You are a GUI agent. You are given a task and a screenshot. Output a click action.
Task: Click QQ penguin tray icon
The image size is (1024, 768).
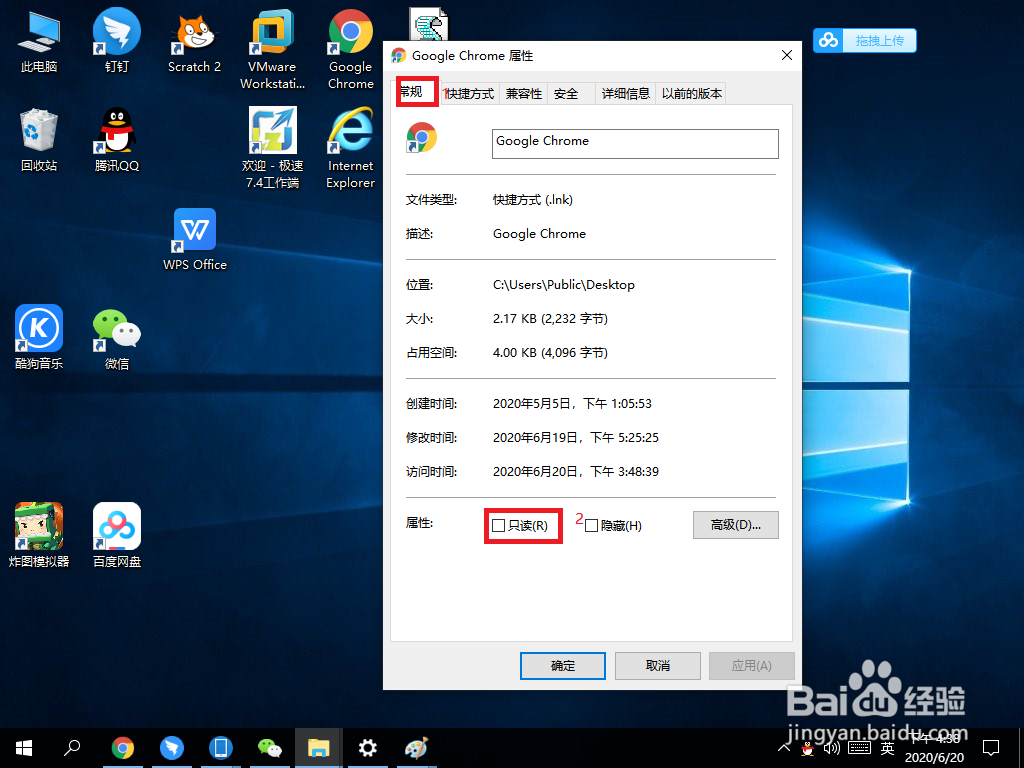(808, 748)
